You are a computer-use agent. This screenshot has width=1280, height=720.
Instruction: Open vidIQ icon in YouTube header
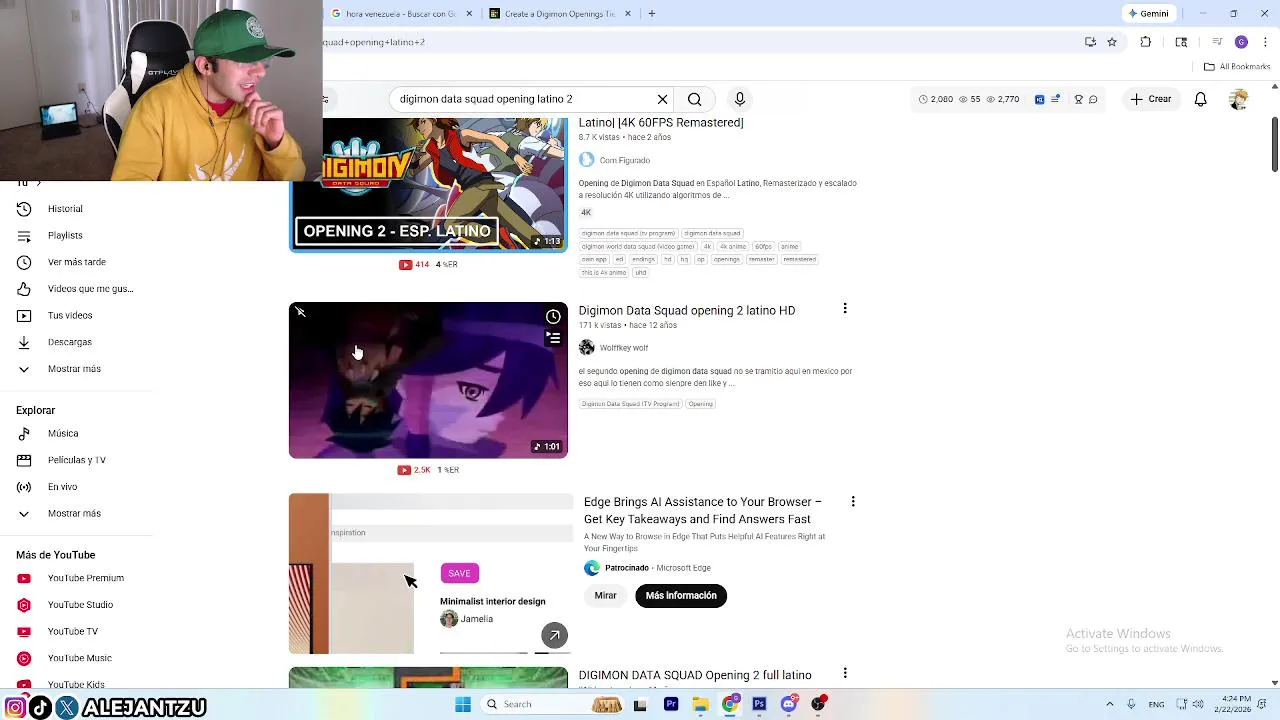(1039, 99)
